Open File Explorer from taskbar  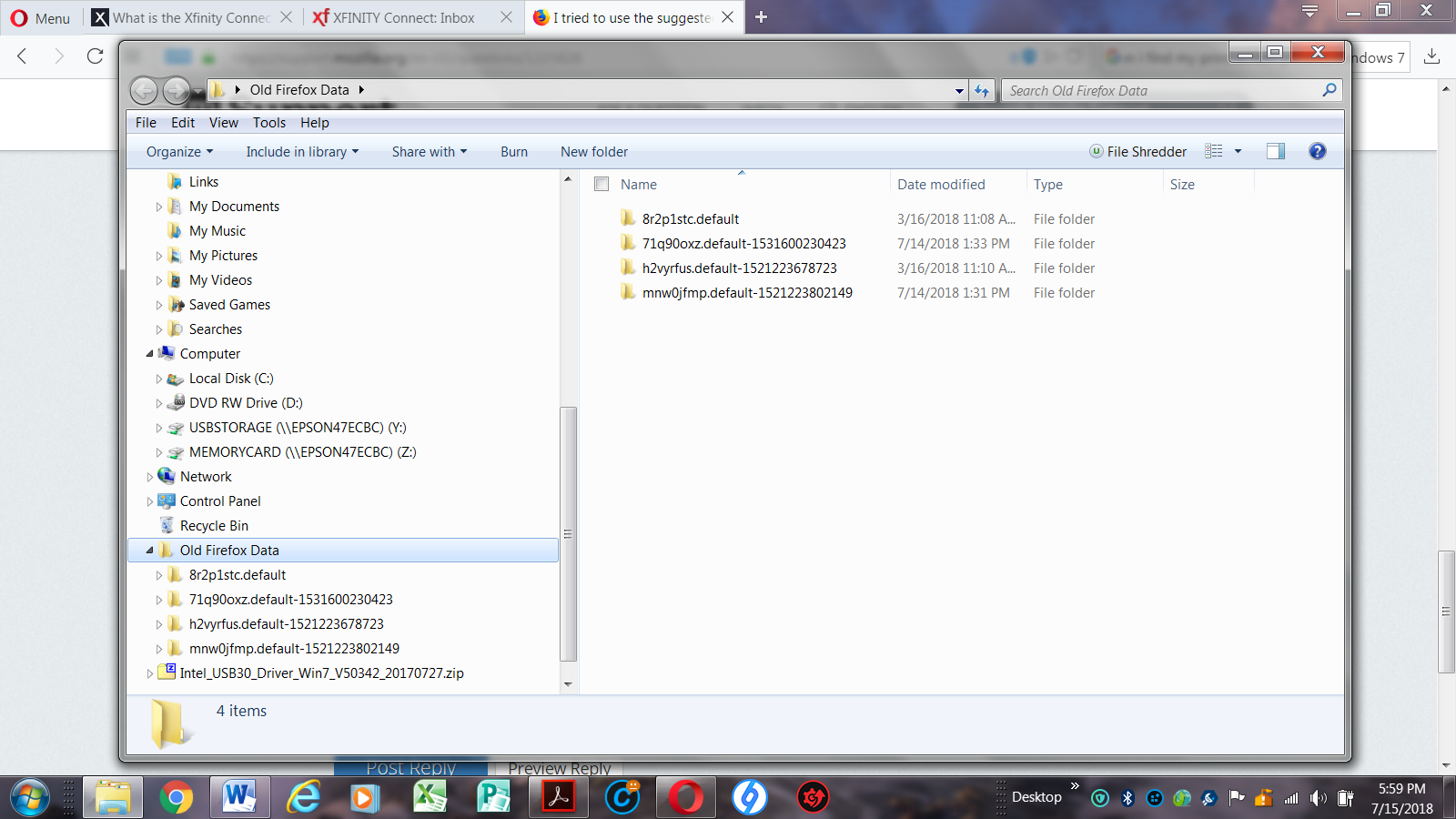click(x=113, y=798)
